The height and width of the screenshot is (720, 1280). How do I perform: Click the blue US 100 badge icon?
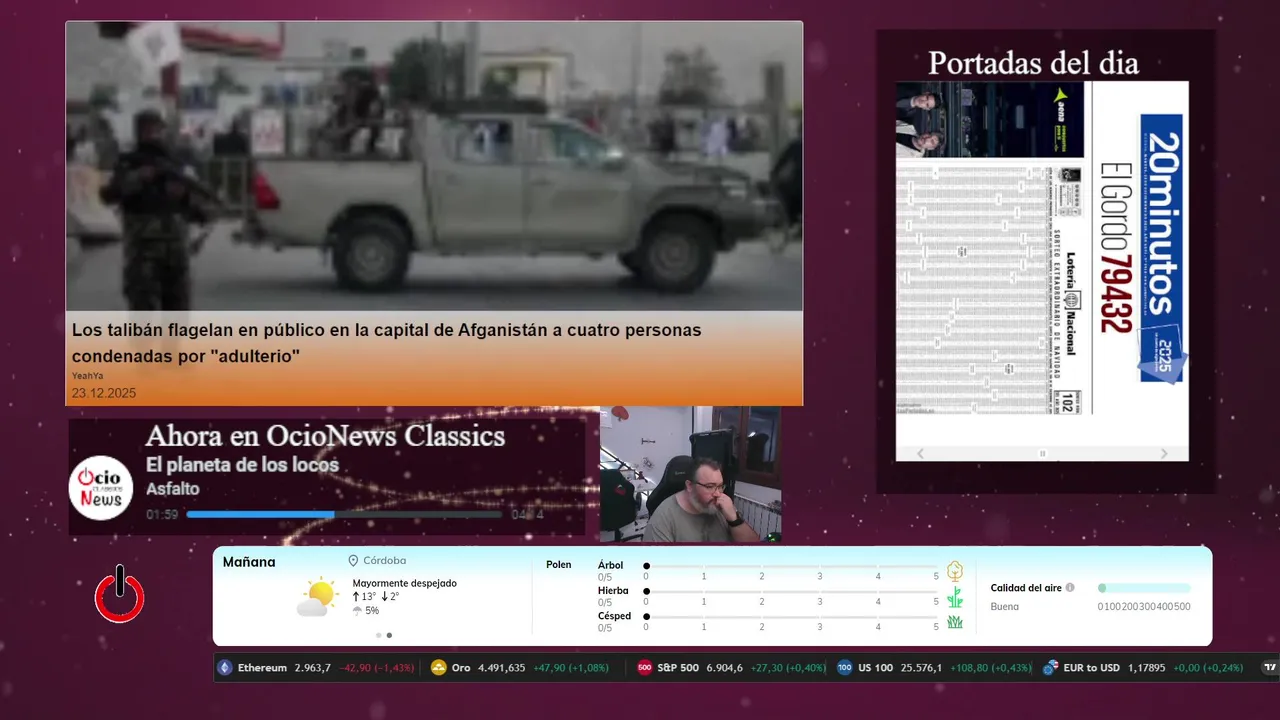pos(845,668)
